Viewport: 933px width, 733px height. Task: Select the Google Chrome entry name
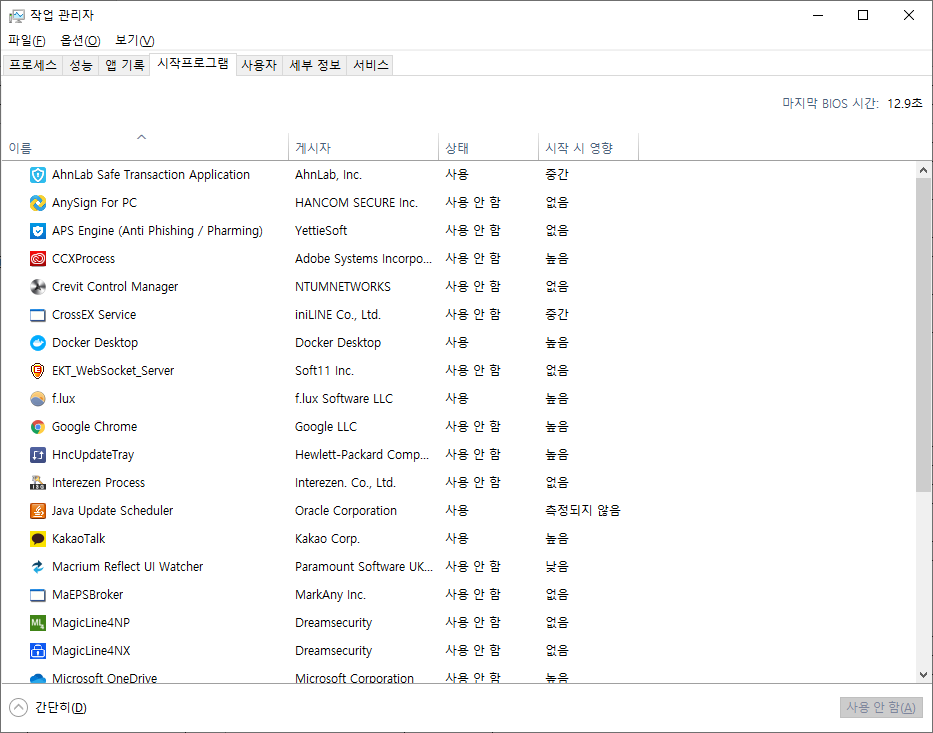[x=94, y=427]
